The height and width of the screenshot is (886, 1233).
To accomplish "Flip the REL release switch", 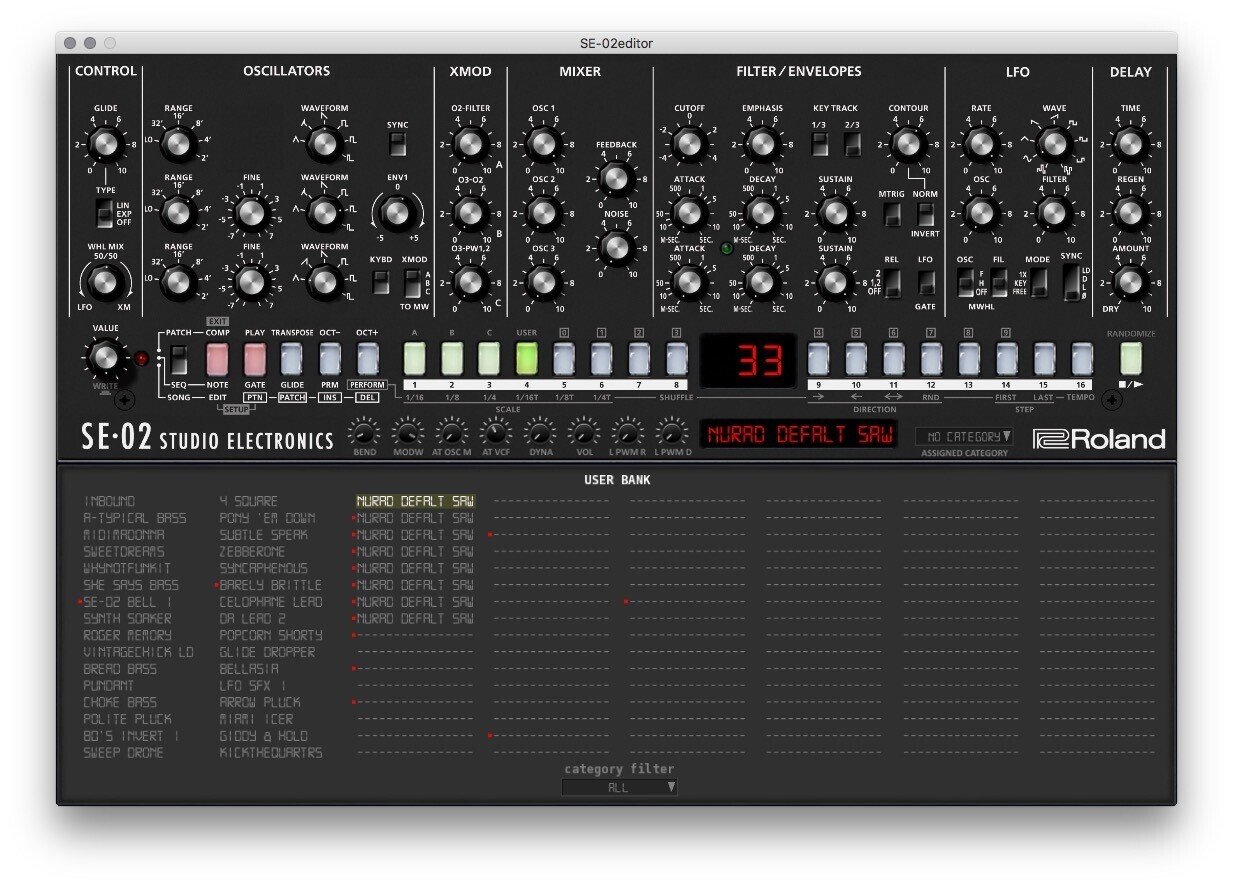I will [x=892, y=282].
